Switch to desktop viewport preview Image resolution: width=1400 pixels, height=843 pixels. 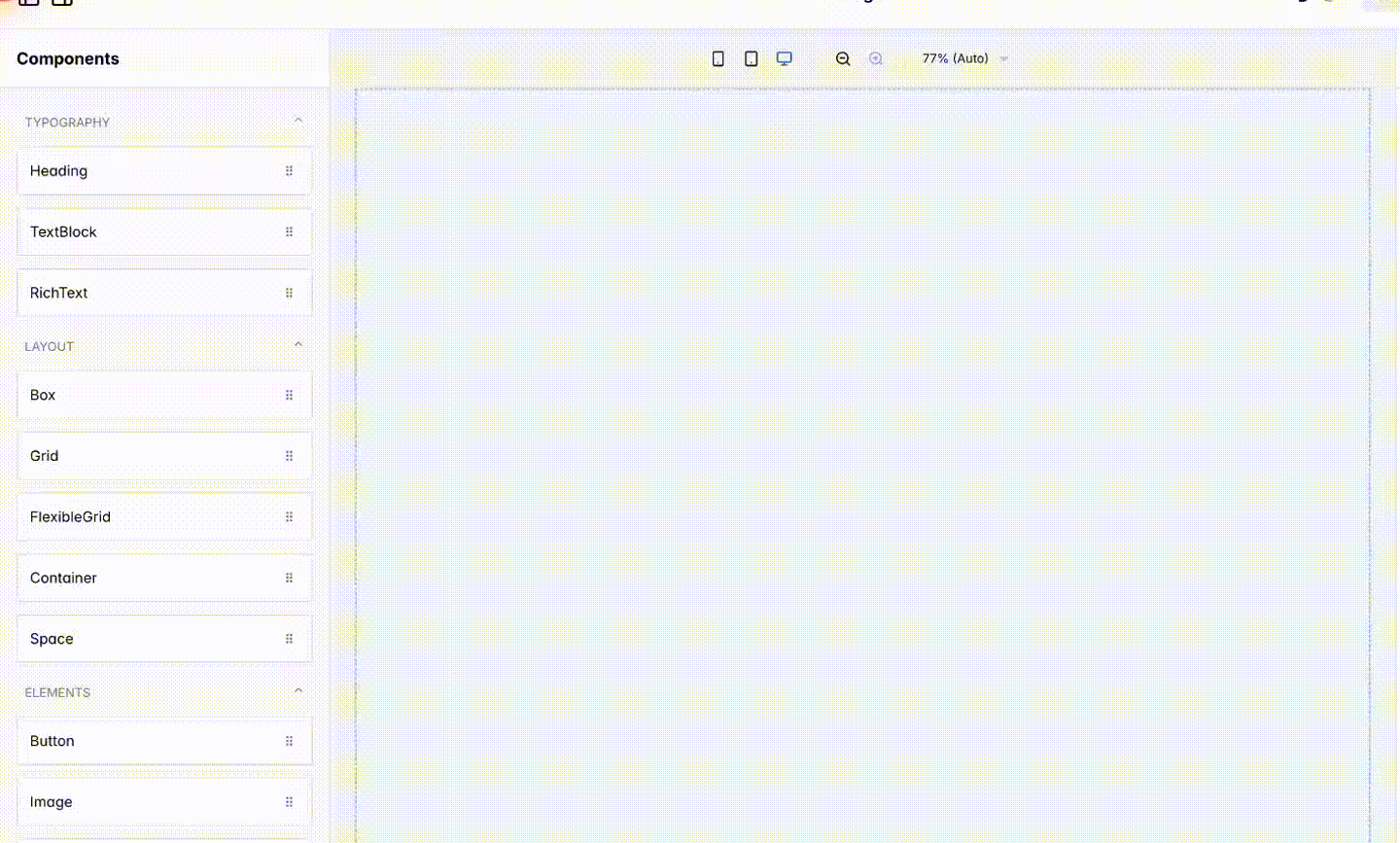coord(784,58)
